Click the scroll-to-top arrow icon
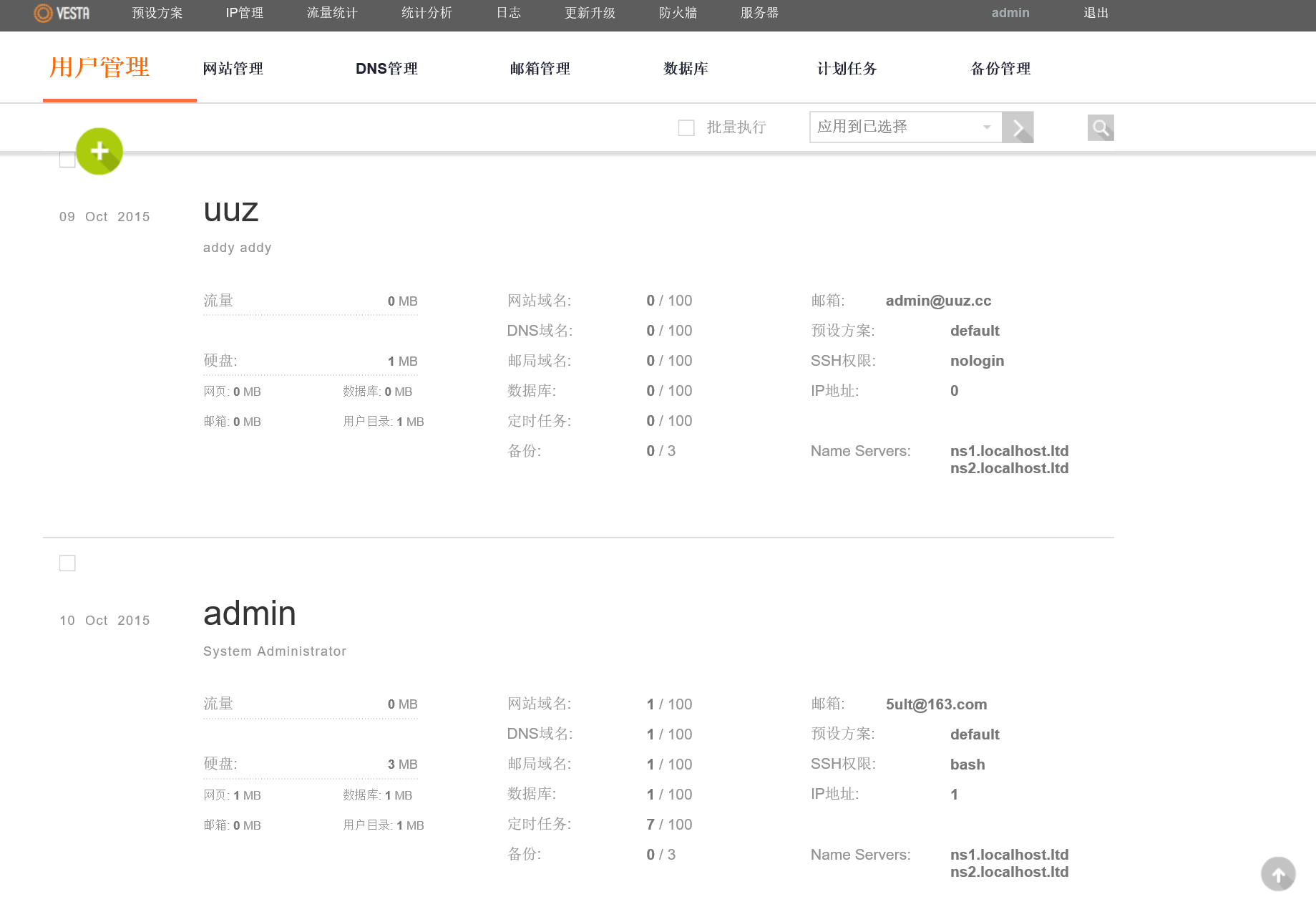This screenshot has width=1316, height=922. [x=1278, y=874]
